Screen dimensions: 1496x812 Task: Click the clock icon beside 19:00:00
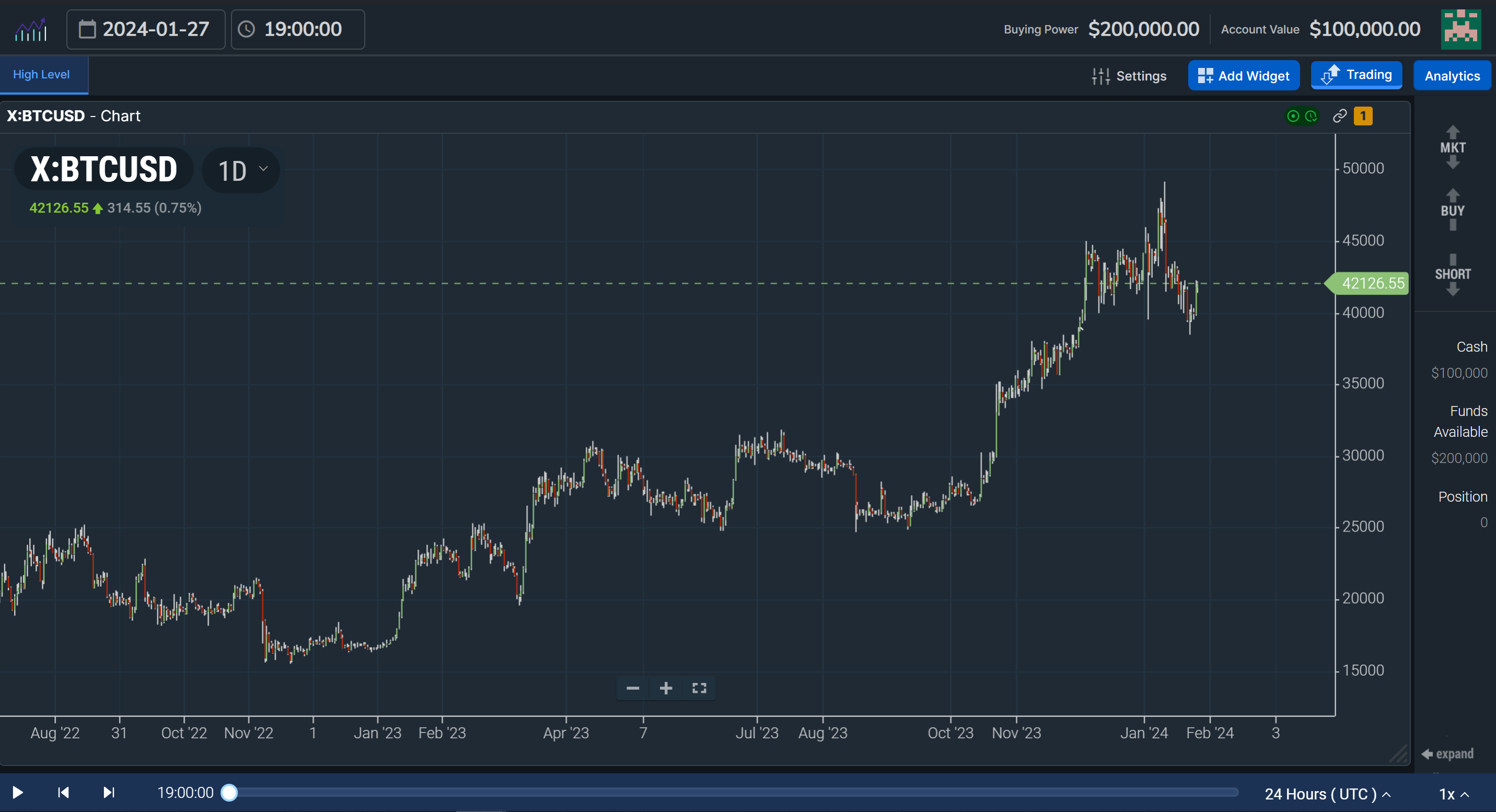click(x=247, y=29)
